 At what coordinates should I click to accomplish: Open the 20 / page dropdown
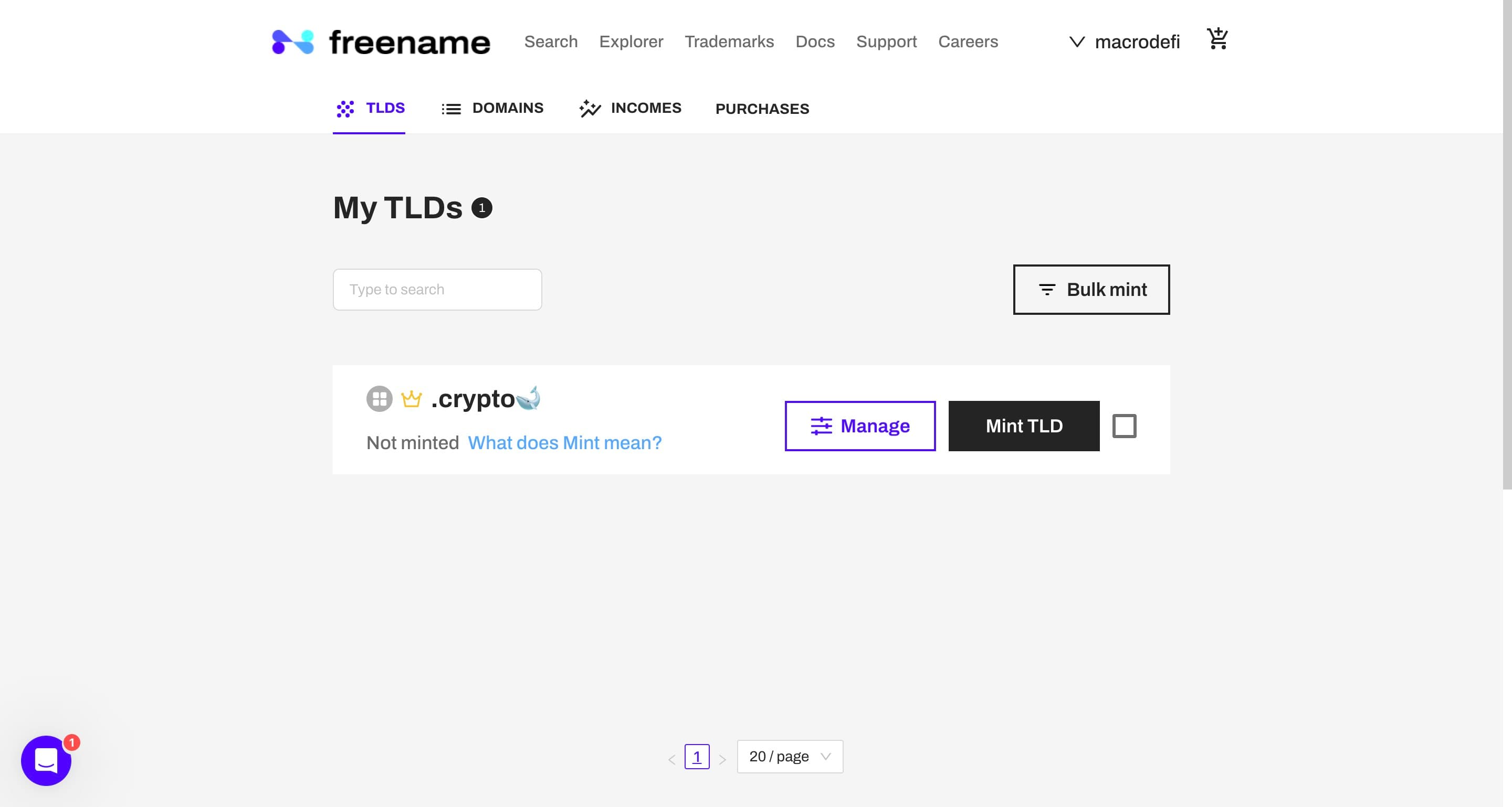coord(790,757)
